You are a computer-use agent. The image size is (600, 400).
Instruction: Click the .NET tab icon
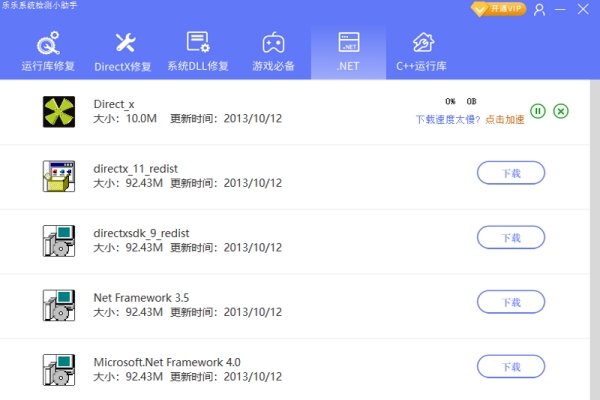point(348,44)
